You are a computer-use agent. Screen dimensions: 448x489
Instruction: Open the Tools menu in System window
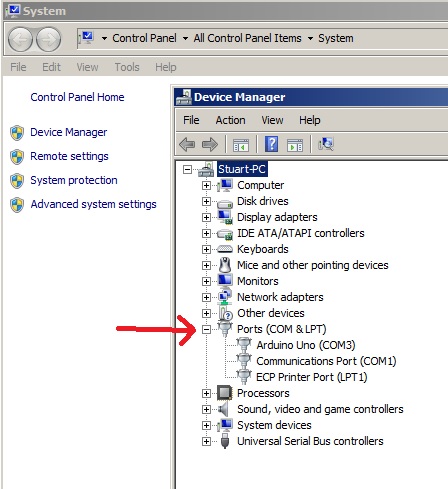click(x=127, y=67)
